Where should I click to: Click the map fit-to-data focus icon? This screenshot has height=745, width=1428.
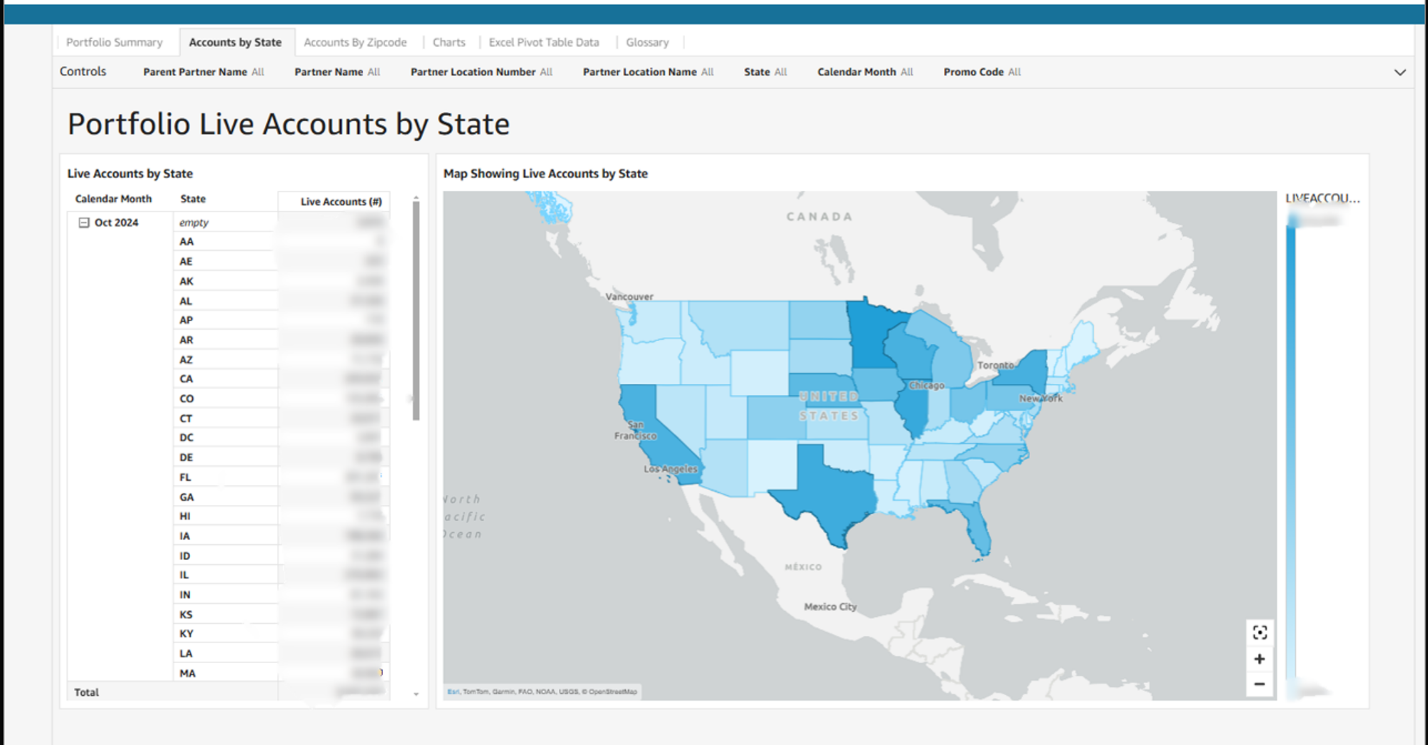[x=1259, y=632]
